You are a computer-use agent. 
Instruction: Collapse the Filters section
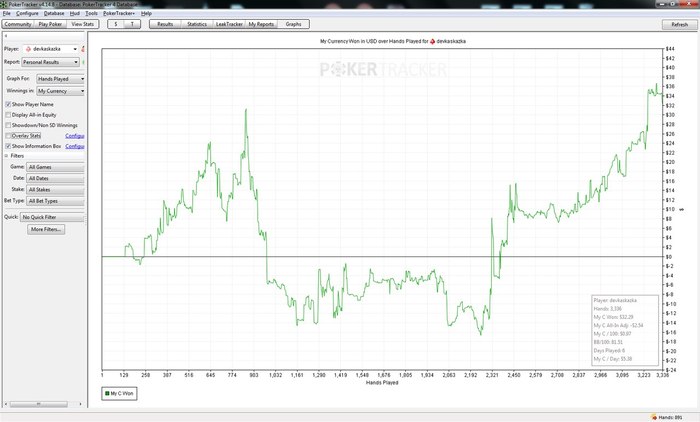tap(6, 156)
